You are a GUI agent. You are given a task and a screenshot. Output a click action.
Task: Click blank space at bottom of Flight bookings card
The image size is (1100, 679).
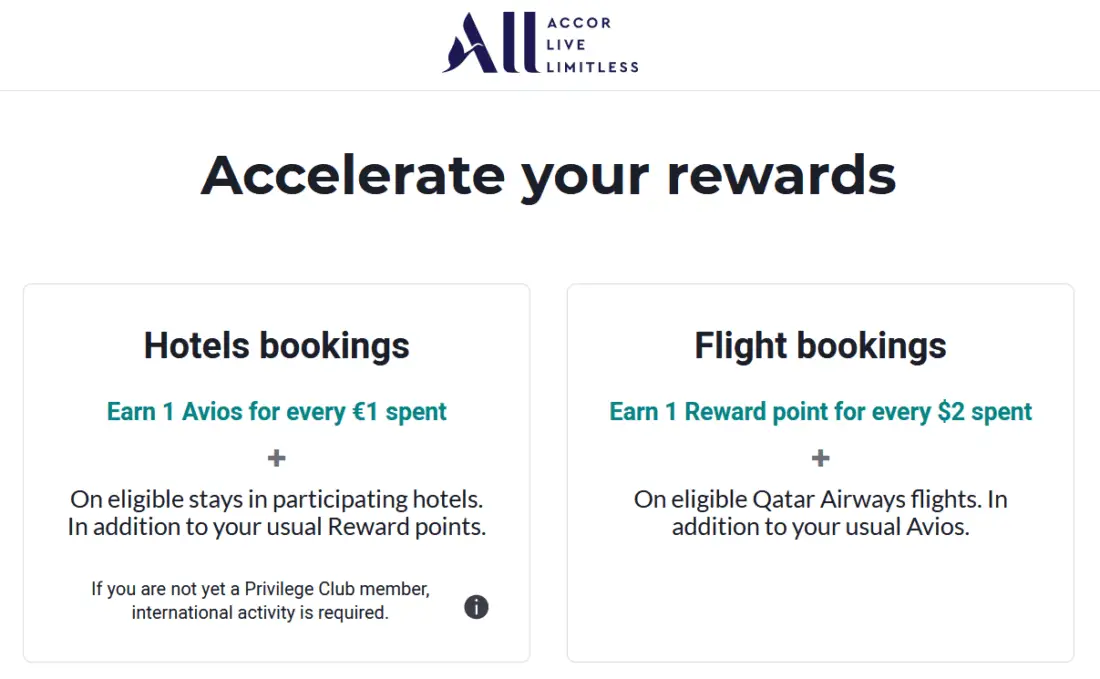coord(820,610)
